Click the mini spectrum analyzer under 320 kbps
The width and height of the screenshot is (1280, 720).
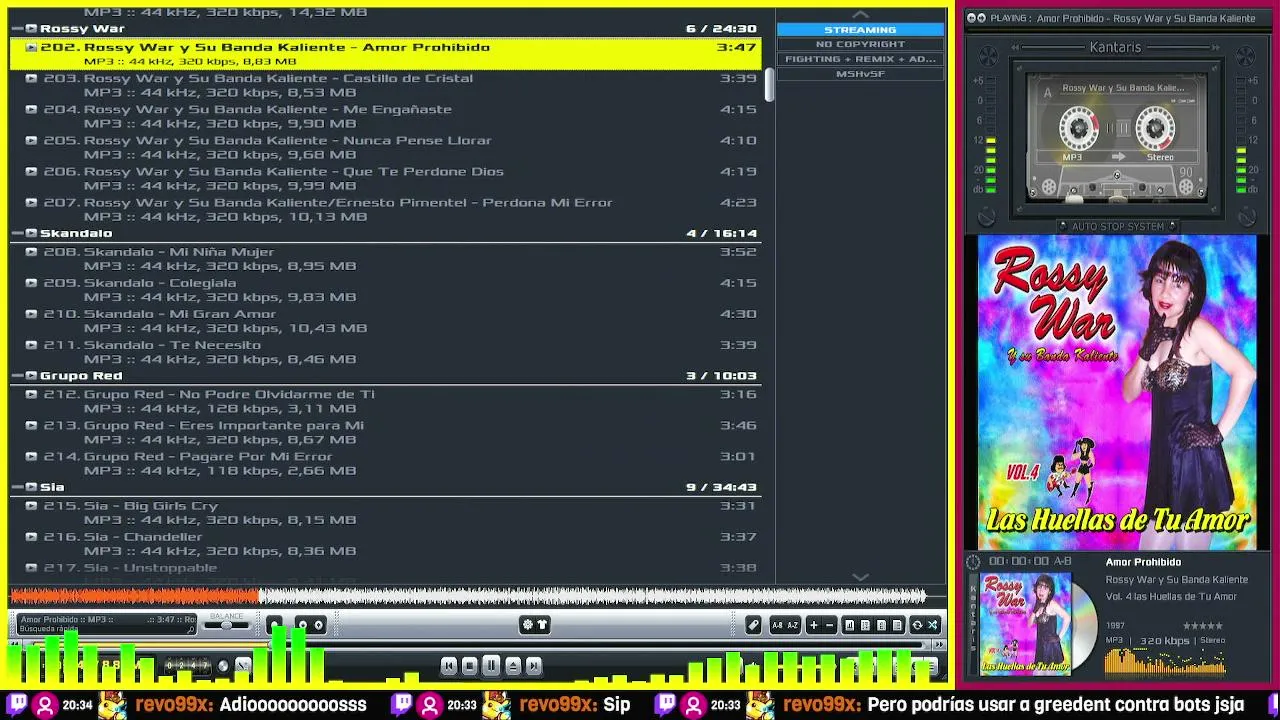point(1165,661)
